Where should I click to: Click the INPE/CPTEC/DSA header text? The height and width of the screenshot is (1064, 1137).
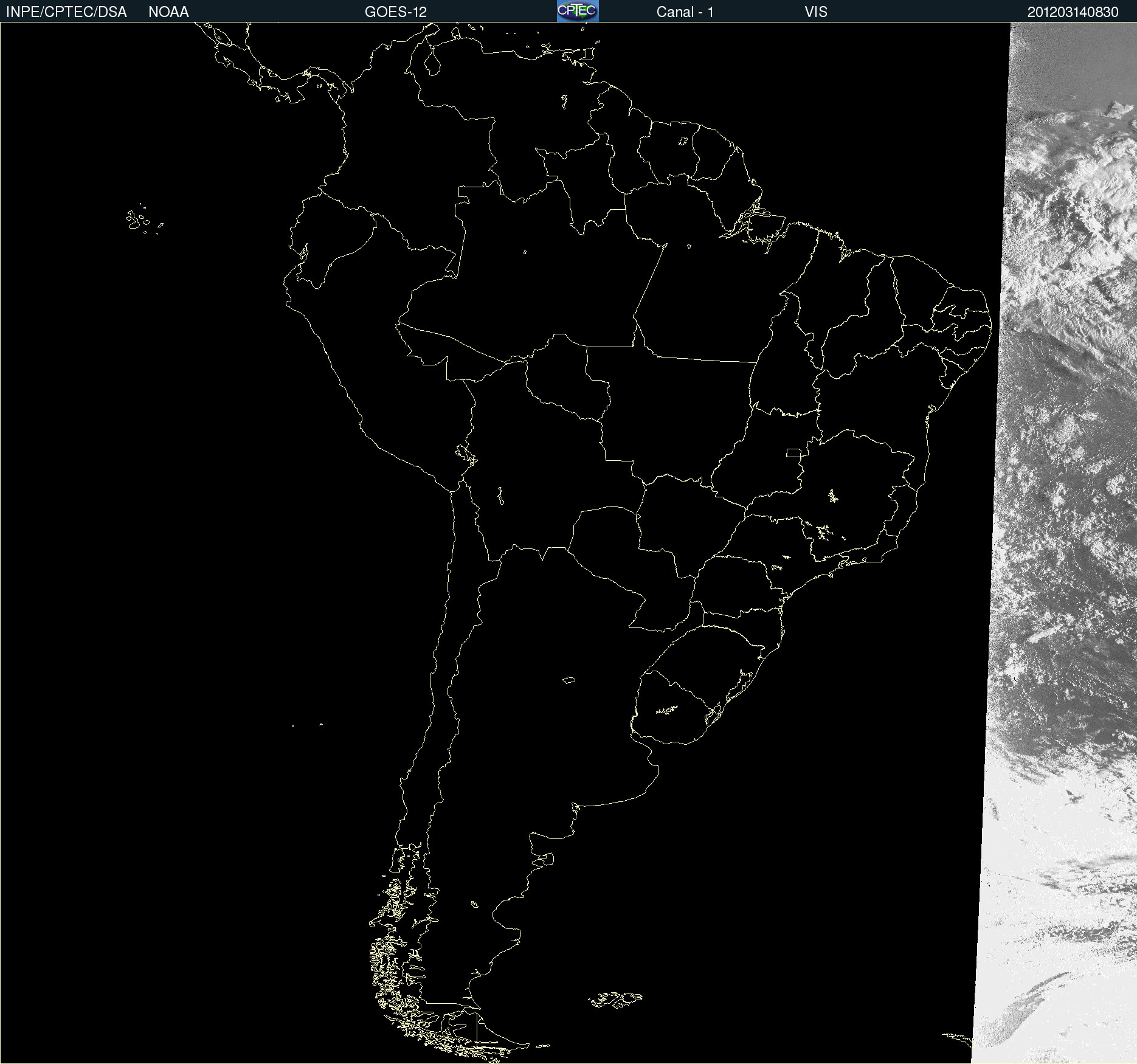66,12
